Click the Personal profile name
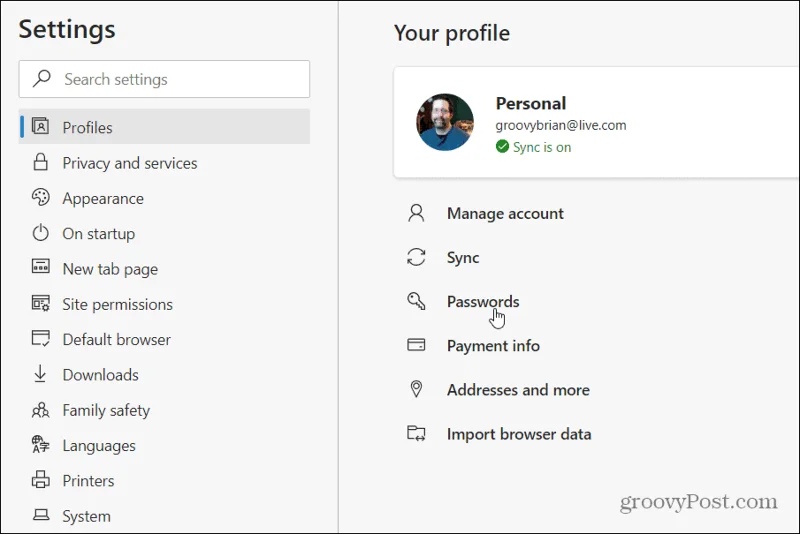This screenshot has height=534, width=800. (x=531, y=104)
